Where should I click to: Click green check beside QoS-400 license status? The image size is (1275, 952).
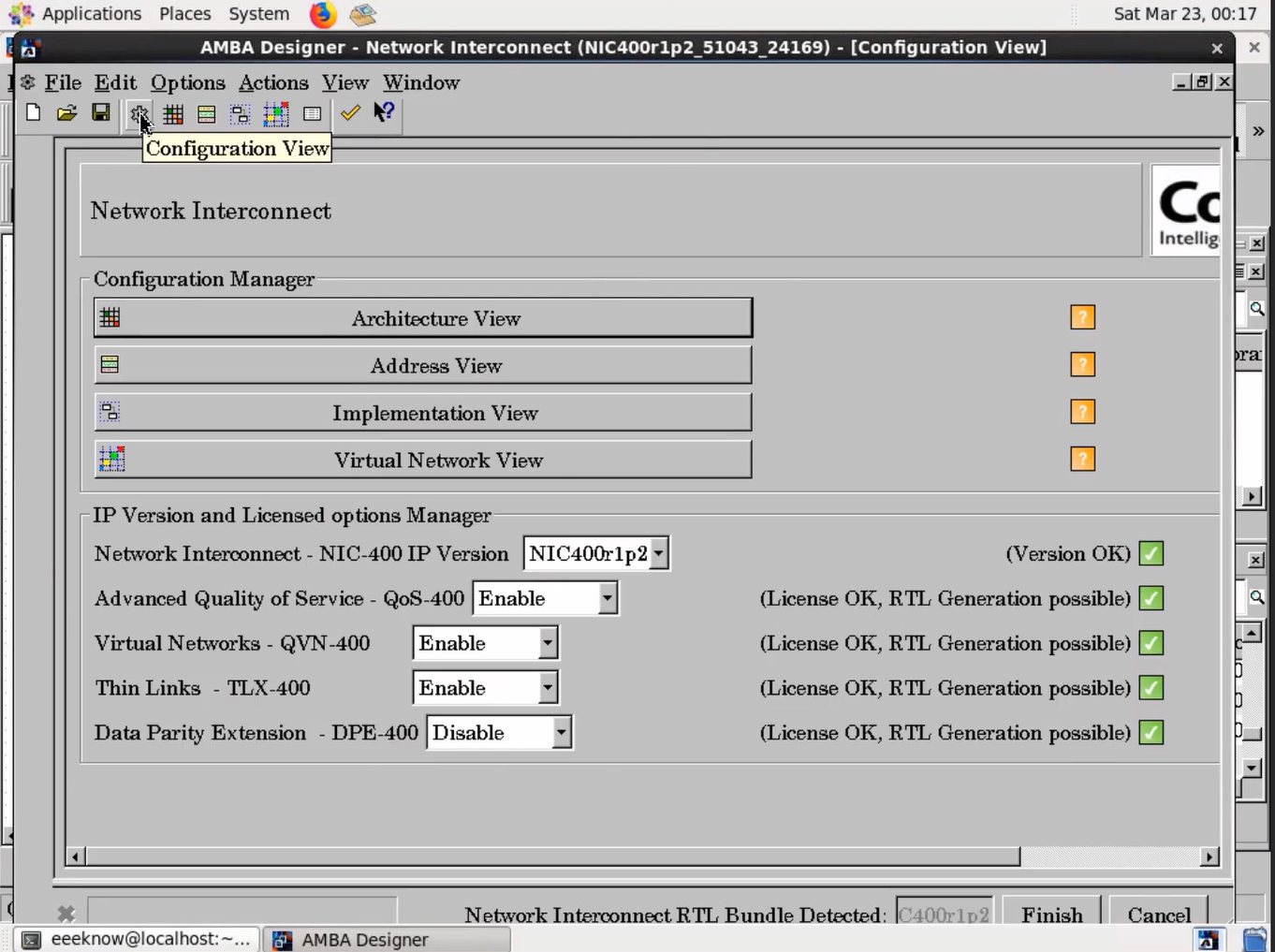coord(1151,598)
